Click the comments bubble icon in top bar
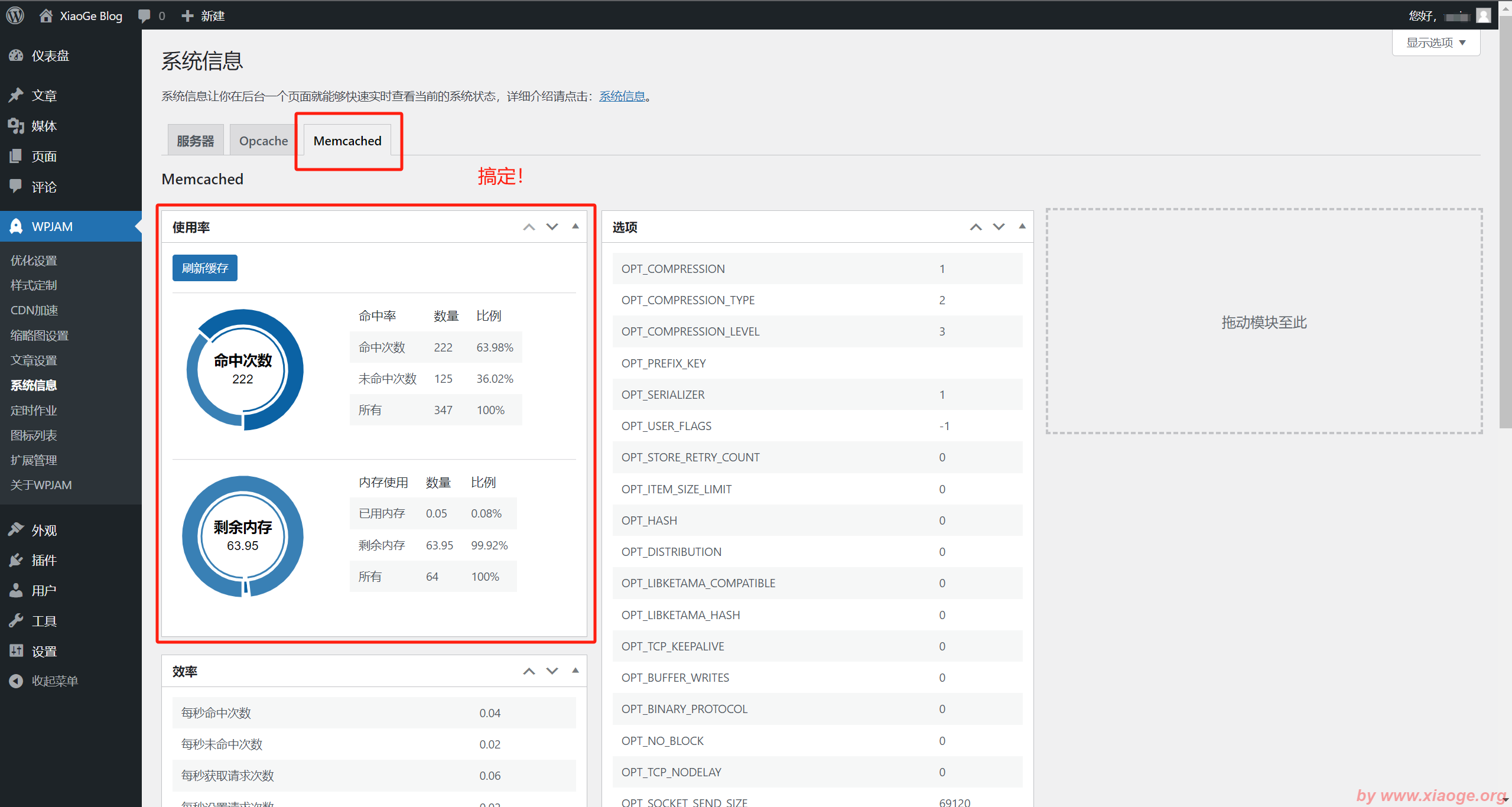The image size is (1512, 807). tap(144, 15)
